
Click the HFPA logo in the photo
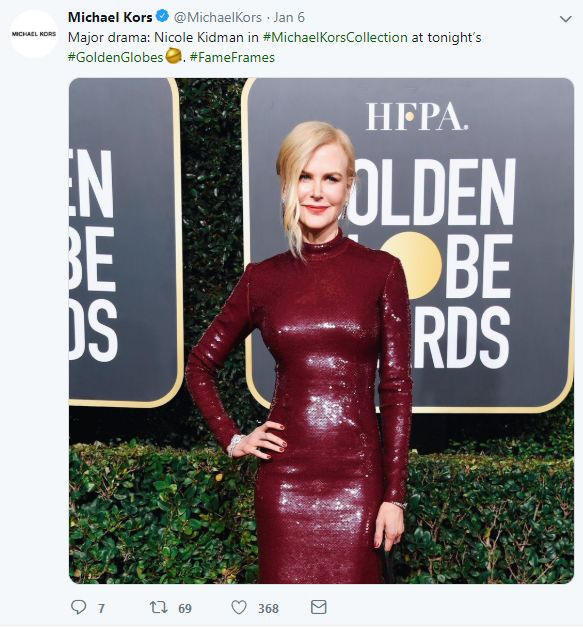click(416, 116)
